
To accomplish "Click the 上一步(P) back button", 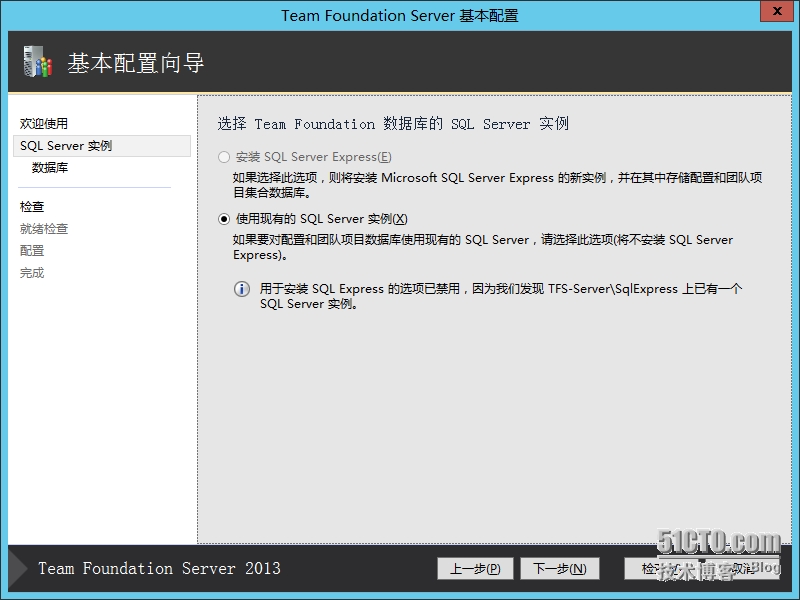I will click(x=475, y=568).
